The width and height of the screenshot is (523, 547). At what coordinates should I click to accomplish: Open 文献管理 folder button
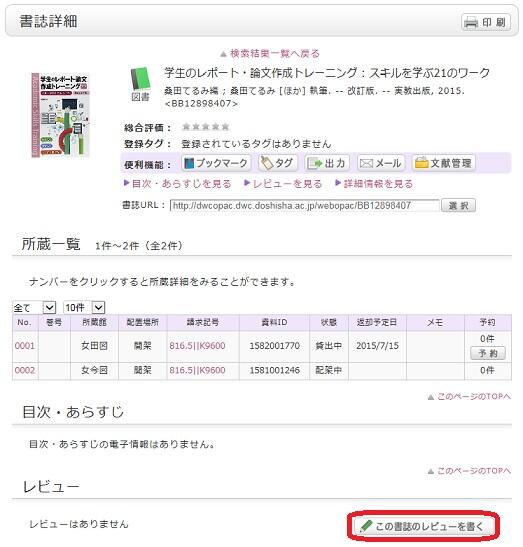tap(443, 163)
